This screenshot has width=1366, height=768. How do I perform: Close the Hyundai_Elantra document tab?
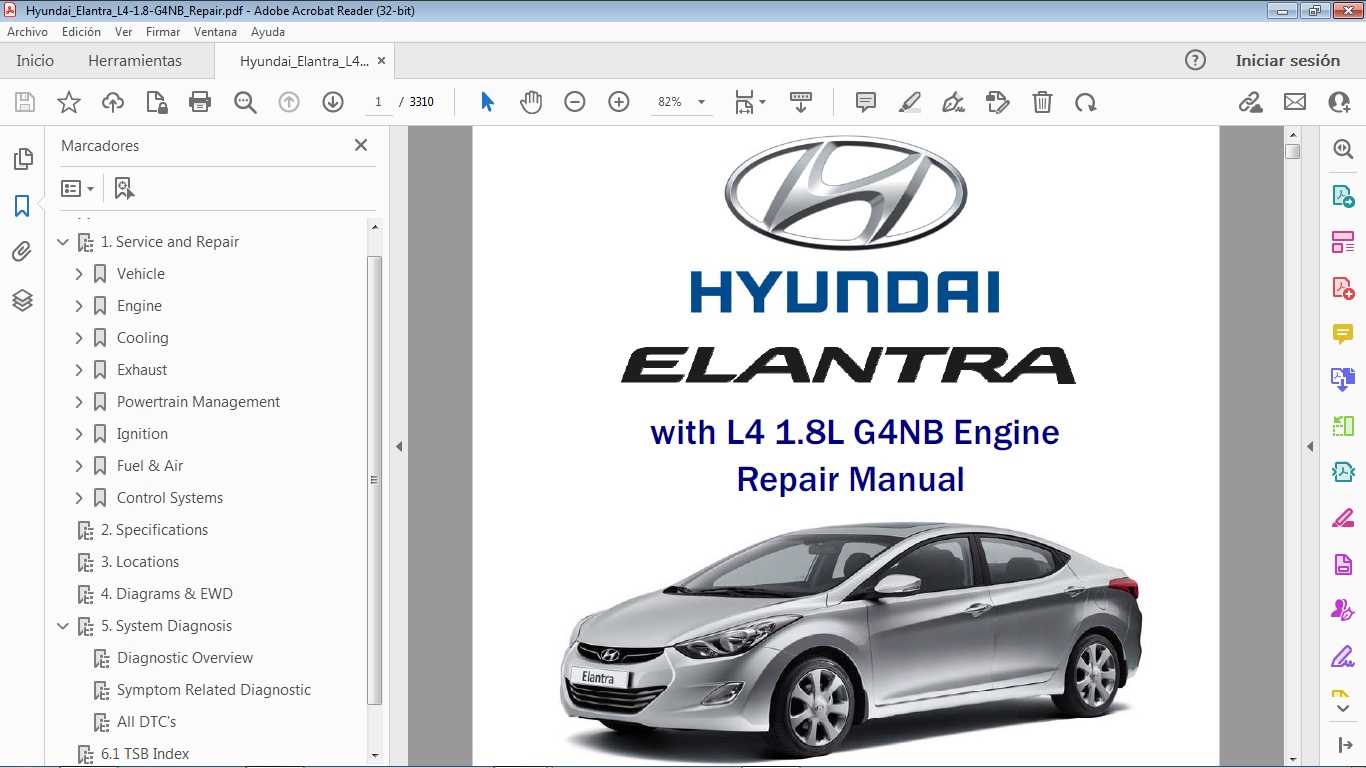click(381, 61)
